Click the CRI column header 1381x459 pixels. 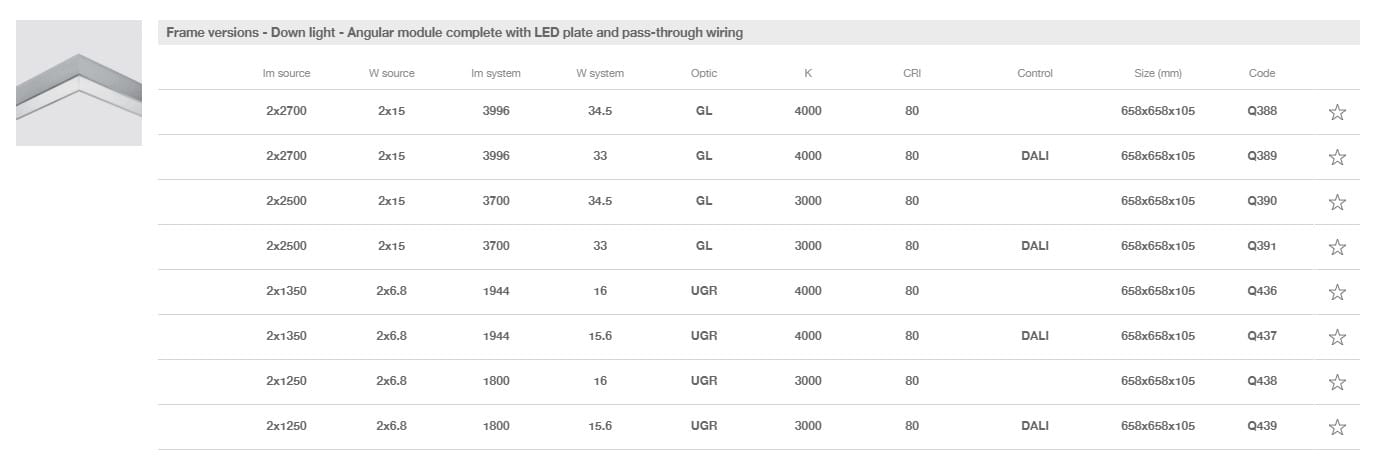point(912,73)
